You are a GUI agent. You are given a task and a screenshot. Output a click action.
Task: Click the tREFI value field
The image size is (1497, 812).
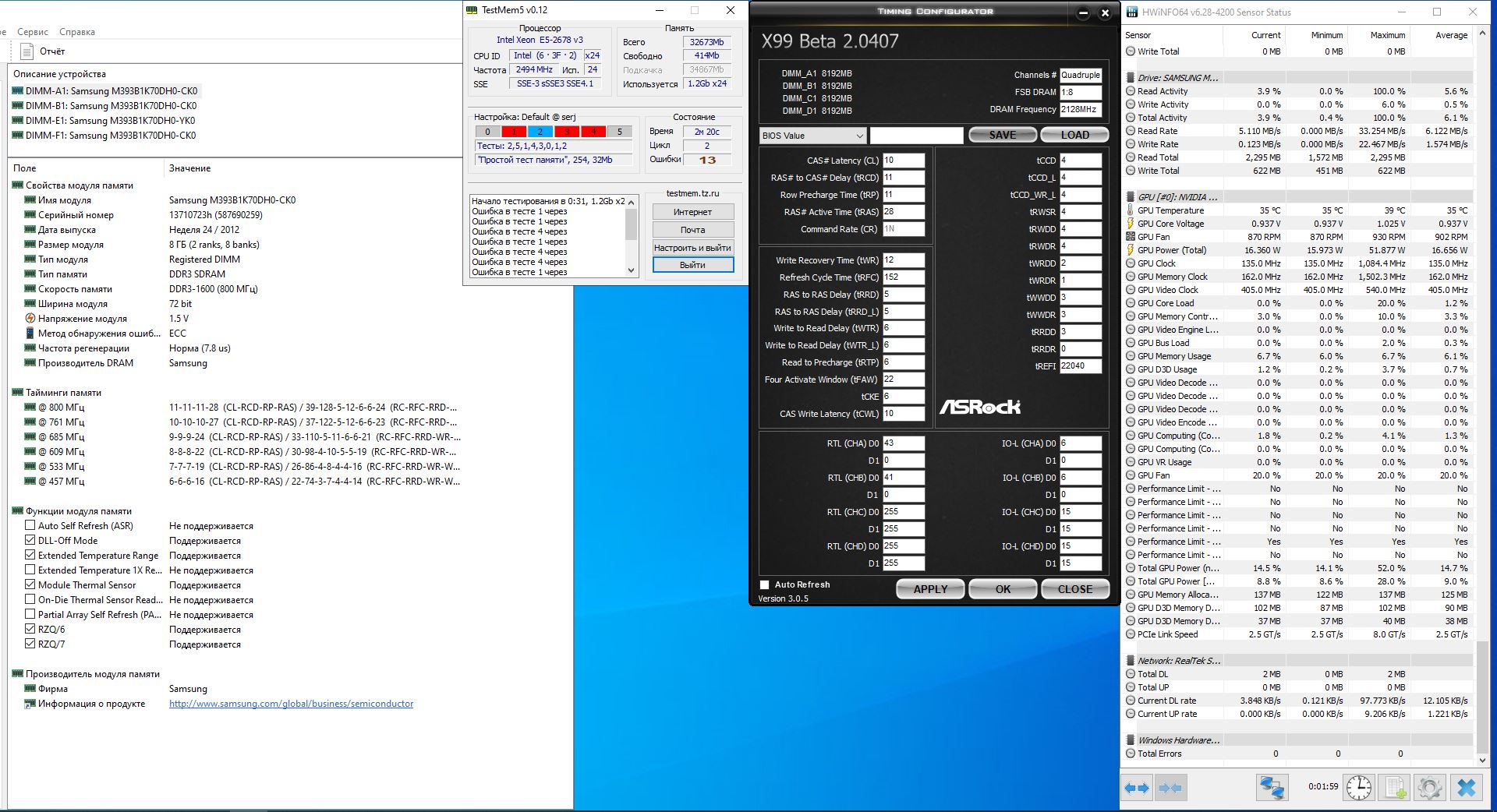[1081, 366]
